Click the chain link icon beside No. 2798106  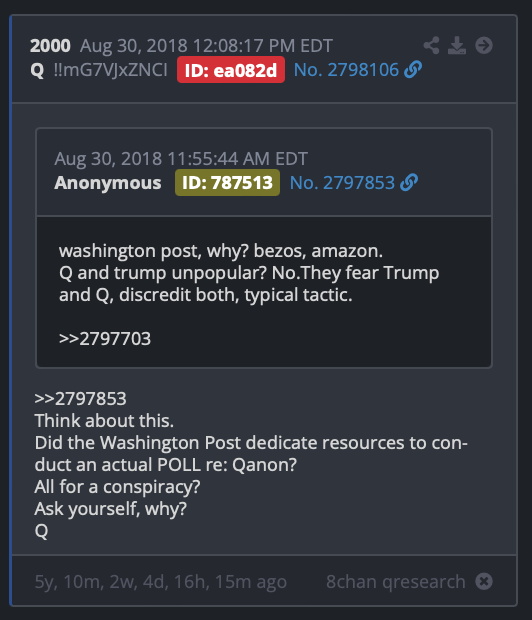click(413, 70)
